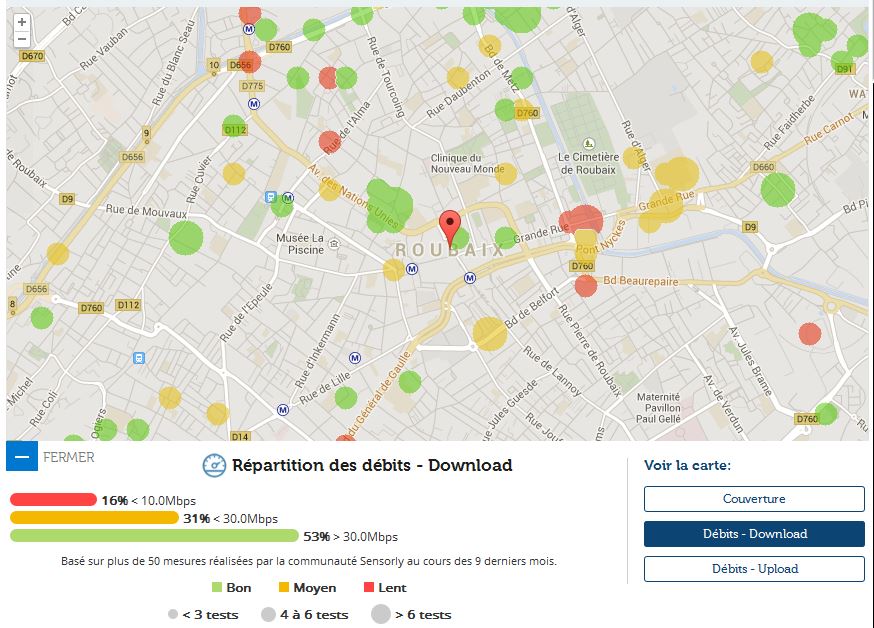874x628 pixels.
Task: Click the speedometer icon beside Répartition des débits
Action: (214, 465)
